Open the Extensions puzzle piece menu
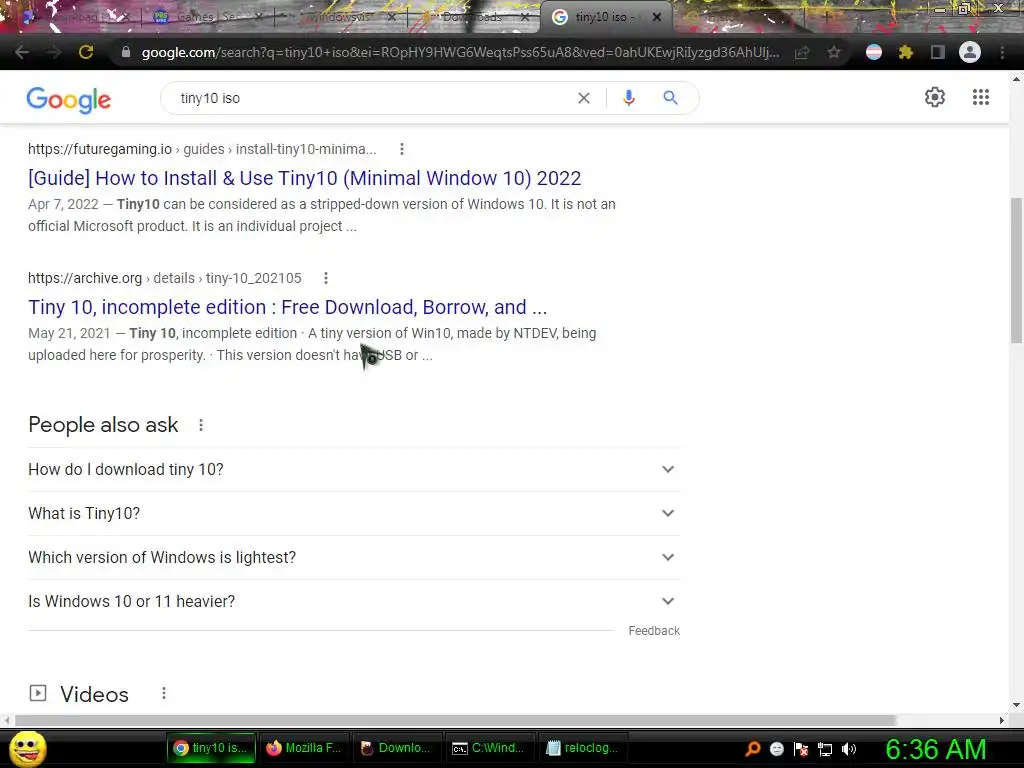 click(x=905, y=52)
